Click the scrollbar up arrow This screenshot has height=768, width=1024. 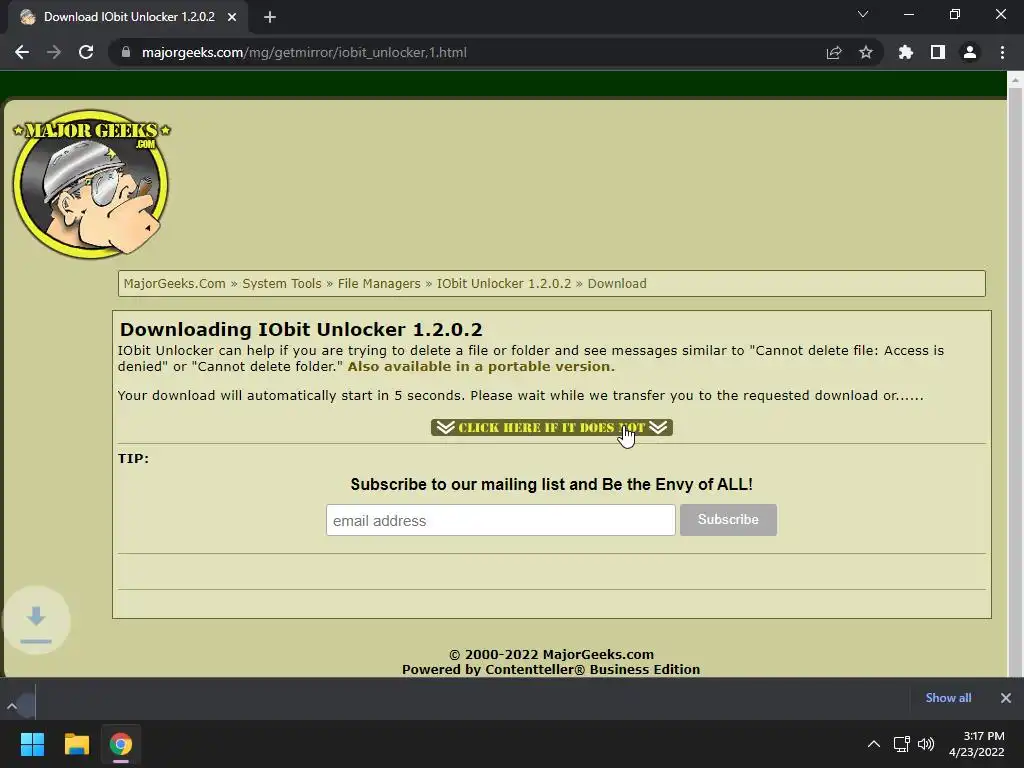pos(1015,80)
